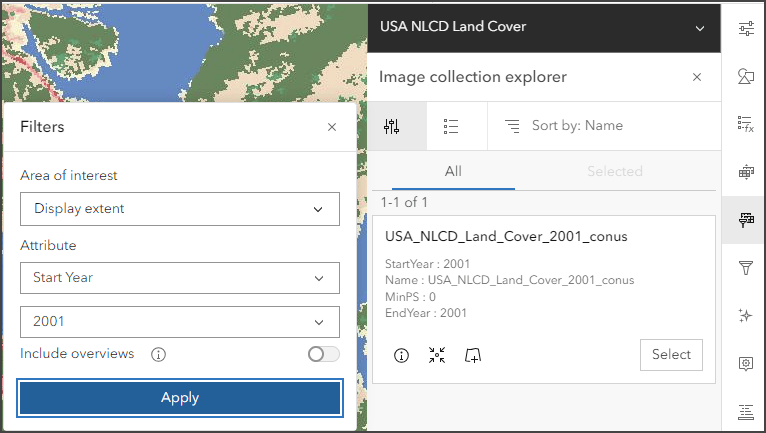Image resolution: width=766 pixels, height=433 pixels.
Task: Click the list view icon in explorer toolbar
Action: 451,127
